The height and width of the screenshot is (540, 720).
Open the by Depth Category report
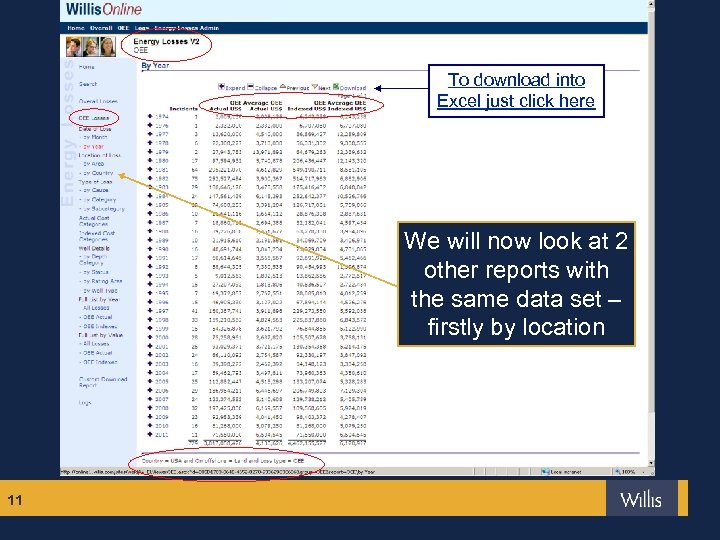pos(95,260)
